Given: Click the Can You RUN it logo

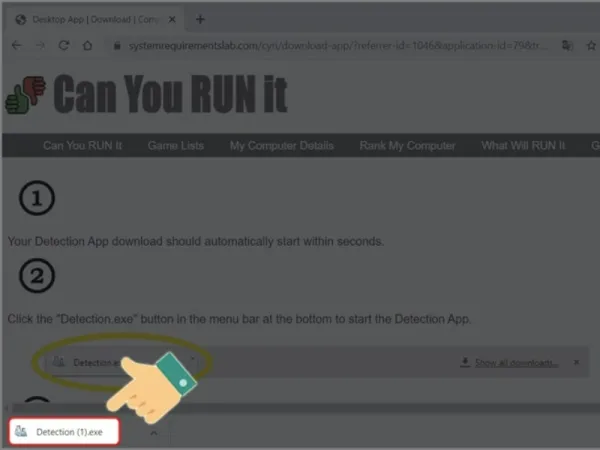Looking at the screenshot, I should (x=146, y=94).
